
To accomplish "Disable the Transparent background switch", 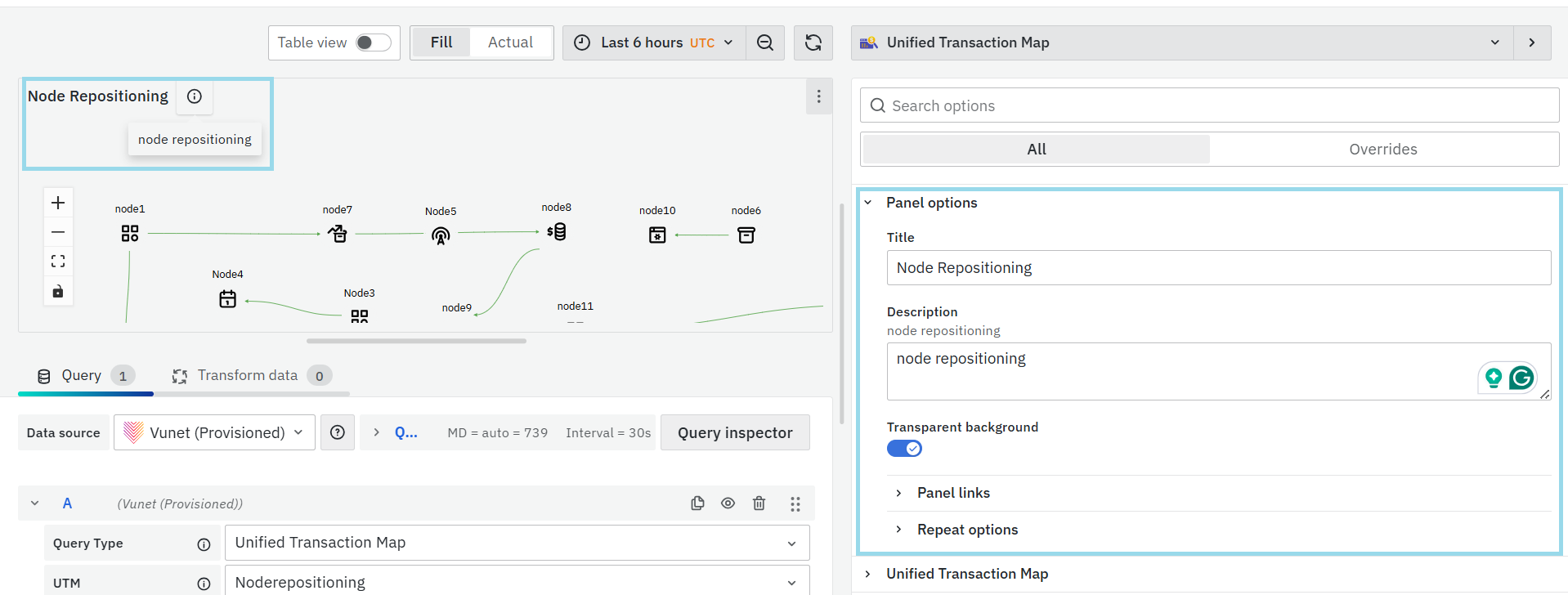I will [904, 449].
